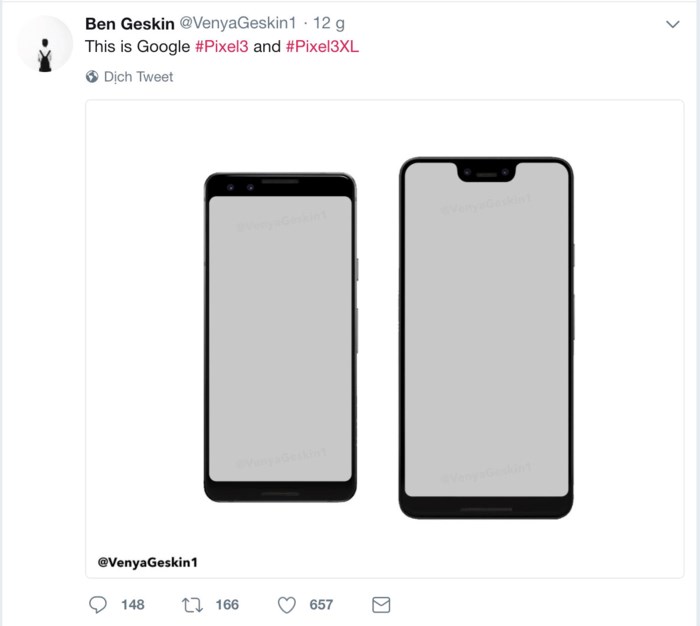Click the @VenyaGeskin1 watermark below the phones
700x626 pixels.
click(148, 562)
